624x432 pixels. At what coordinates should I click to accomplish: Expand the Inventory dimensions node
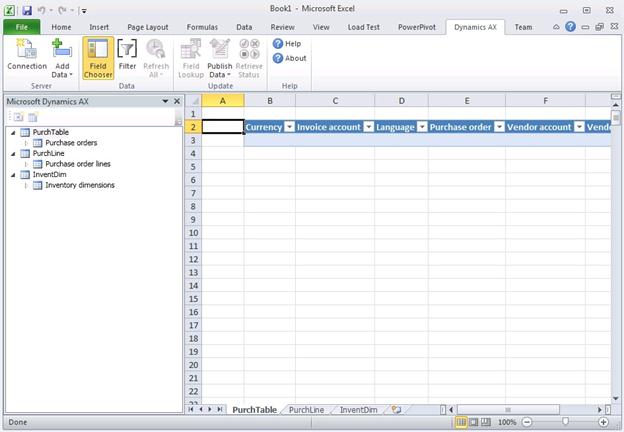[26, 185]
